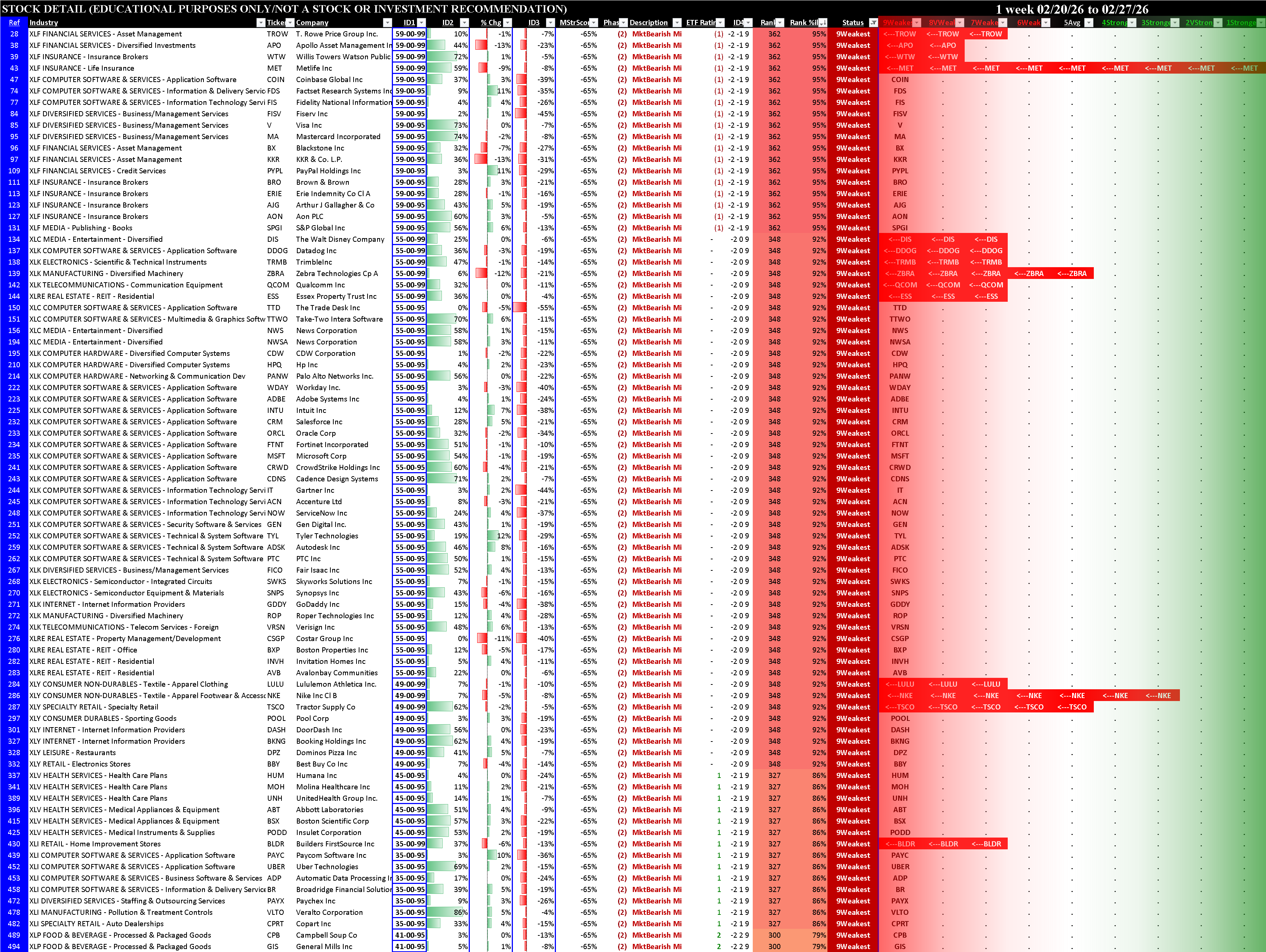
Task: Click the 5Avg column filter arrow
Action: tap(1089, 23)
